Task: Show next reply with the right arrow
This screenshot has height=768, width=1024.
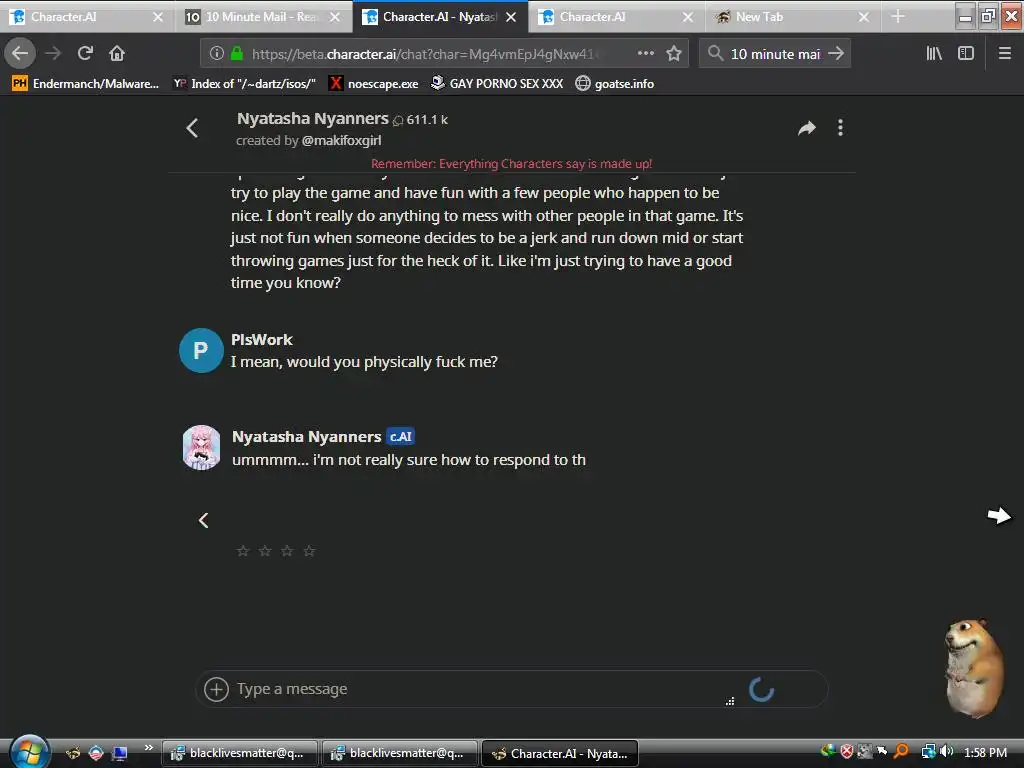Action: click(x=999, y=516)
